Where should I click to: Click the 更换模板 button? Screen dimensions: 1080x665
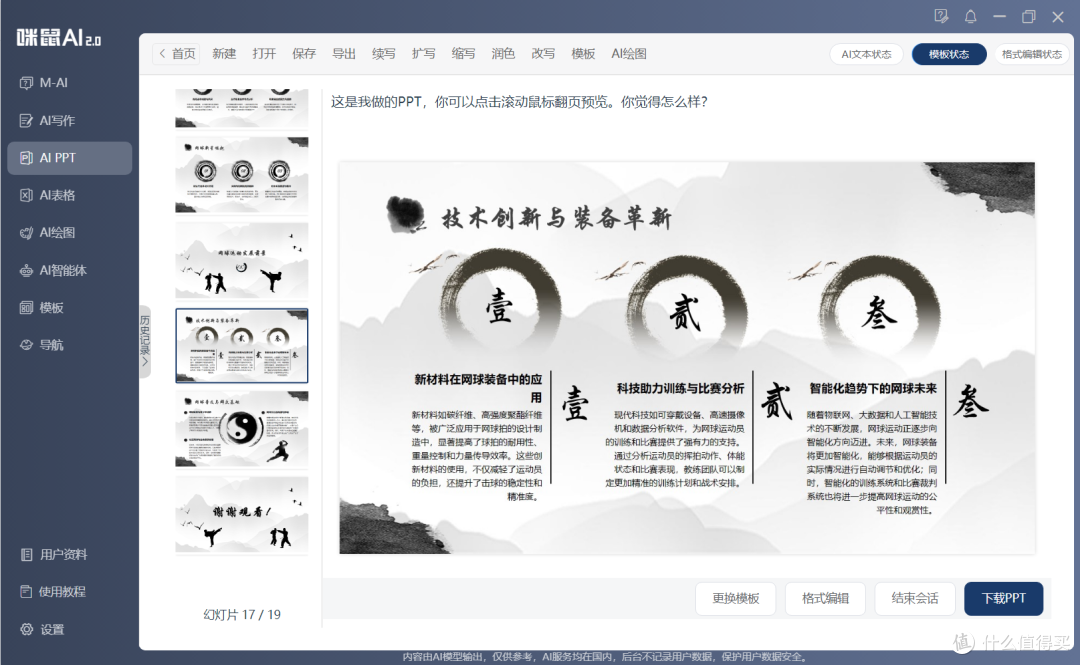click(x=736, y=598)
